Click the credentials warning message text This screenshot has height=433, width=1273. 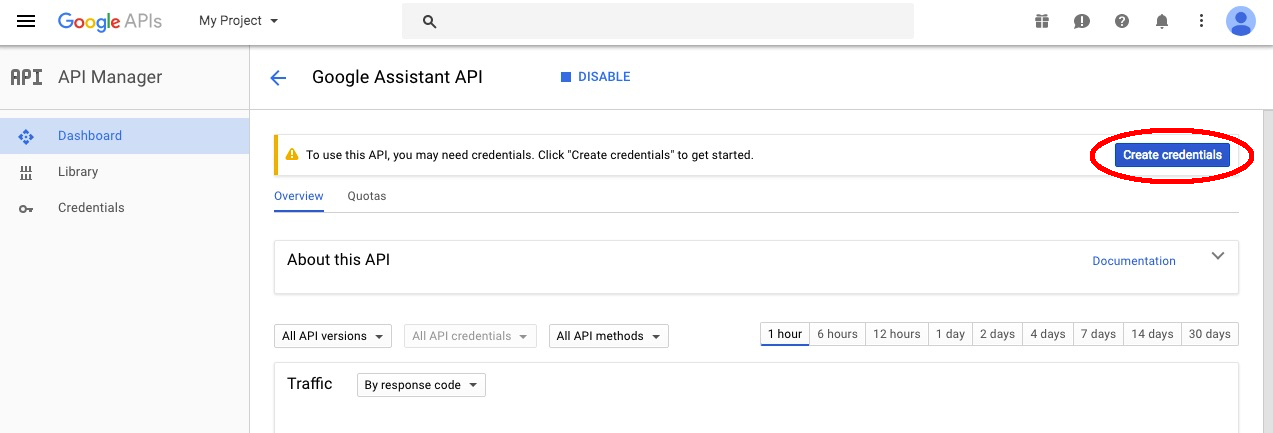(x=530, y=155)
